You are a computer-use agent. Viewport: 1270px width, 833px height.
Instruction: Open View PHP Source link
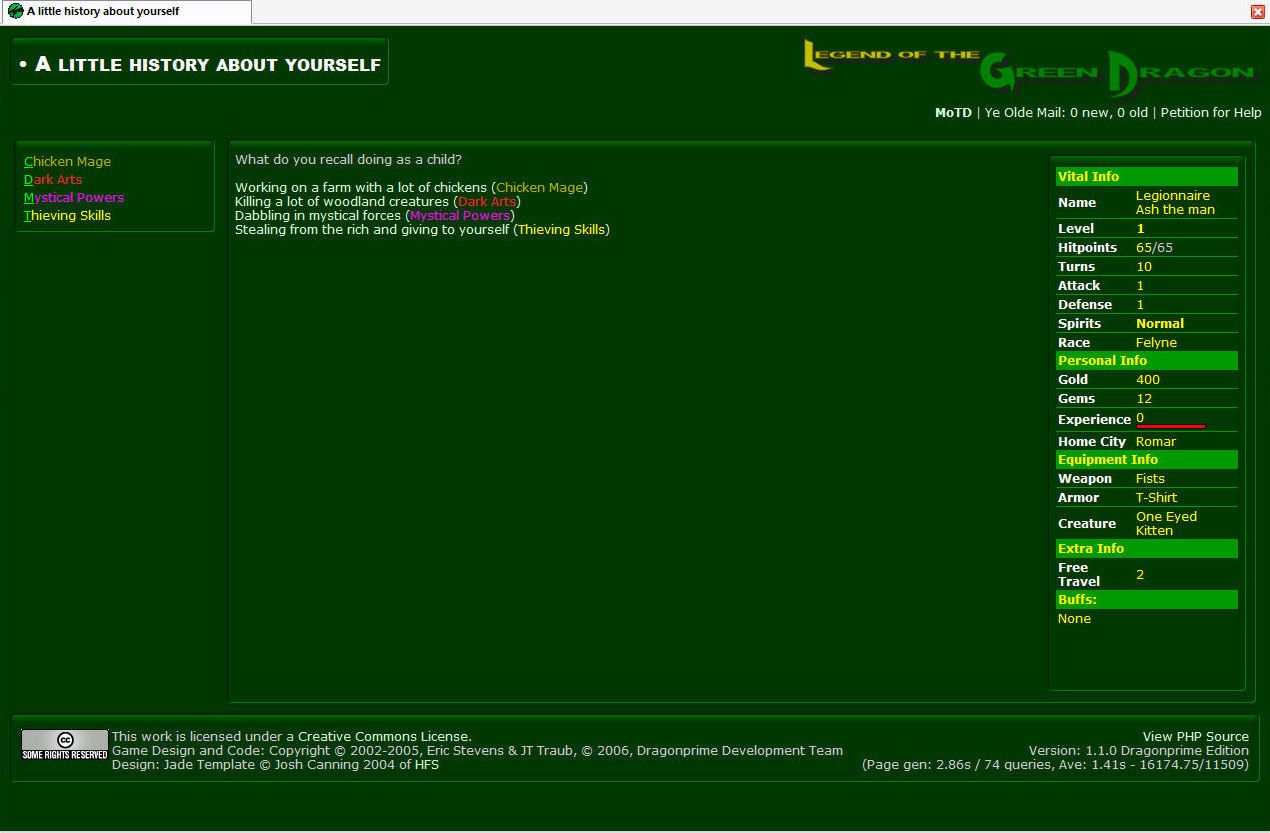click(1195, 737)
